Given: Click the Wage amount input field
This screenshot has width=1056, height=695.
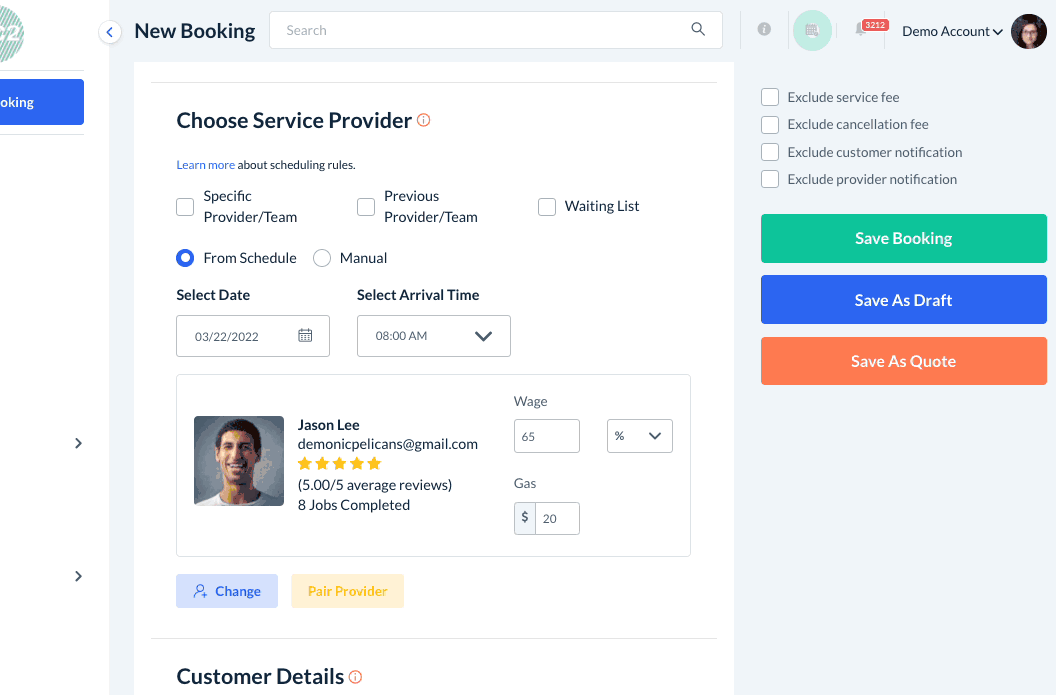Looking at the screenshot, I should 547,436.
